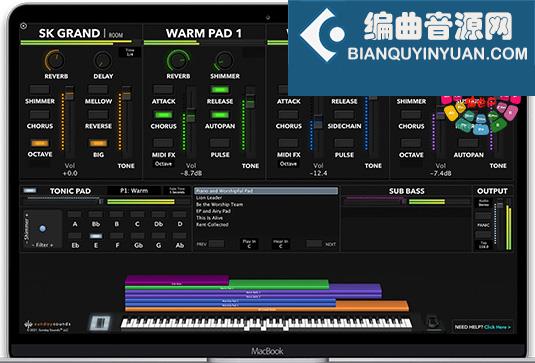
Task: Click the purple top key range bar
Action: [x=177, y=280]
